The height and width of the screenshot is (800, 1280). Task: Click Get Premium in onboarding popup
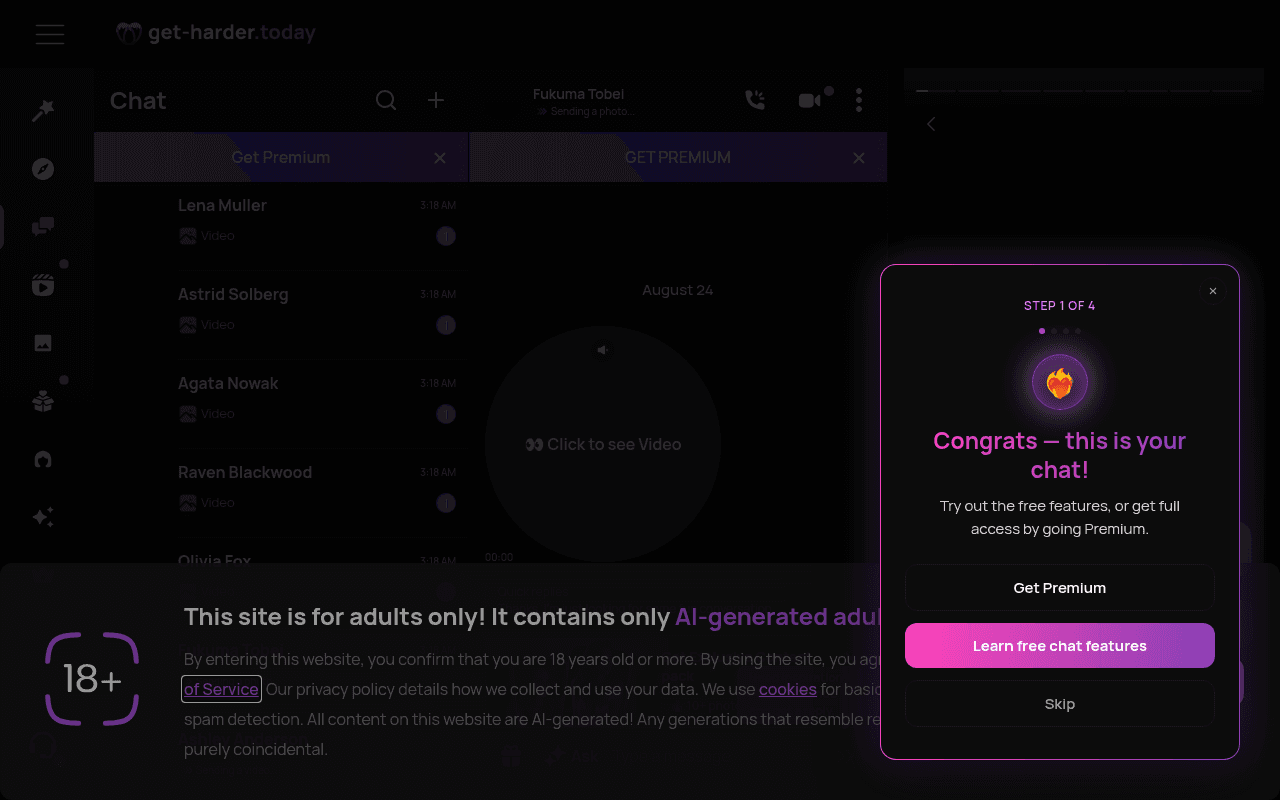point(1060,588)
